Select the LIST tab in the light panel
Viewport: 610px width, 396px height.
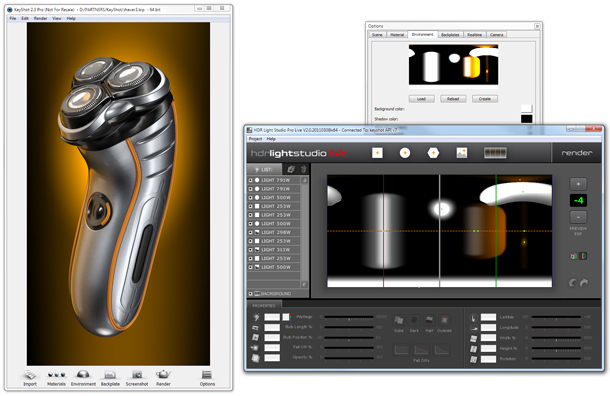(x=264, y=170)
